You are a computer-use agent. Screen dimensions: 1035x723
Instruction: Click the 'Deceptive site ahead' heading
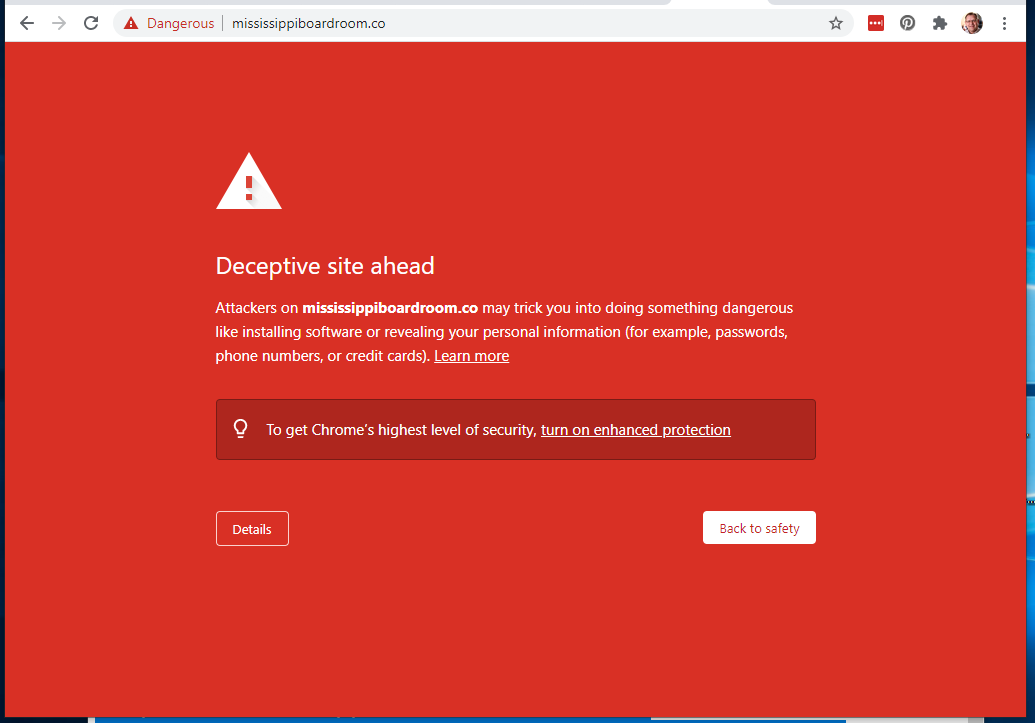[325, 266]
